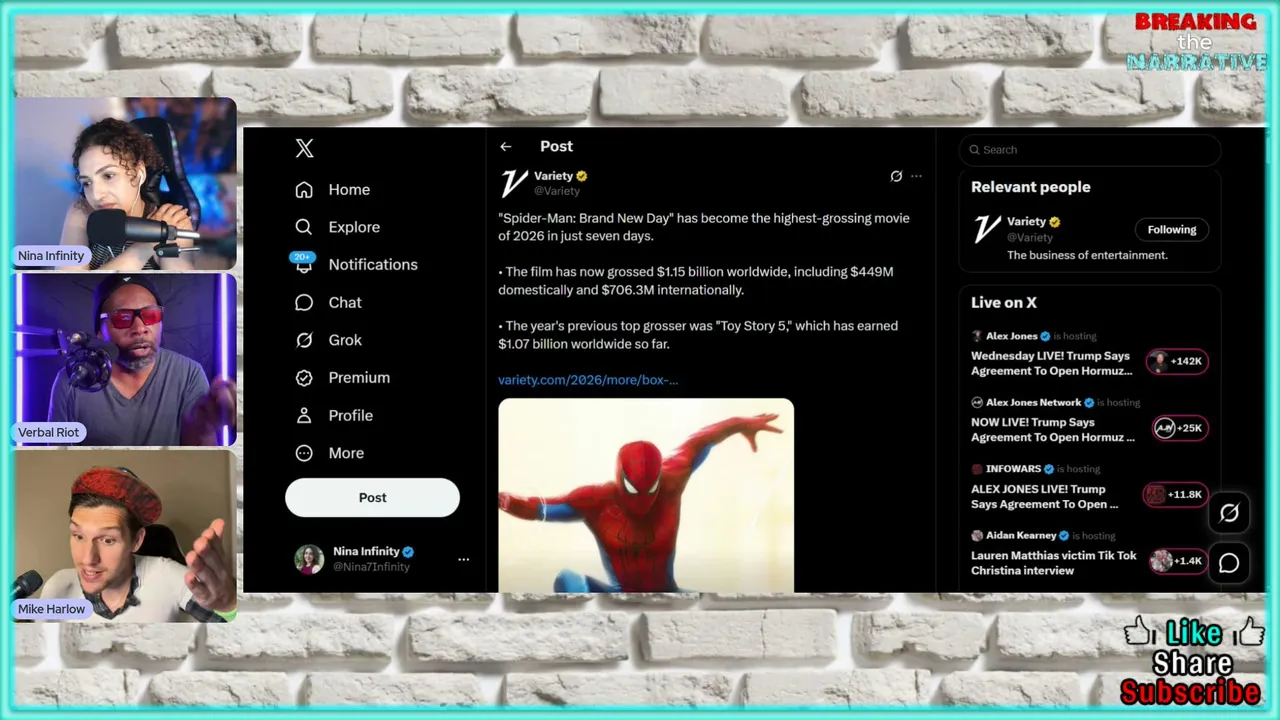The height and width of the screenshot is (720, 1280).
Task: Open the floating Grok button
Action: [x=1229, y=513]
